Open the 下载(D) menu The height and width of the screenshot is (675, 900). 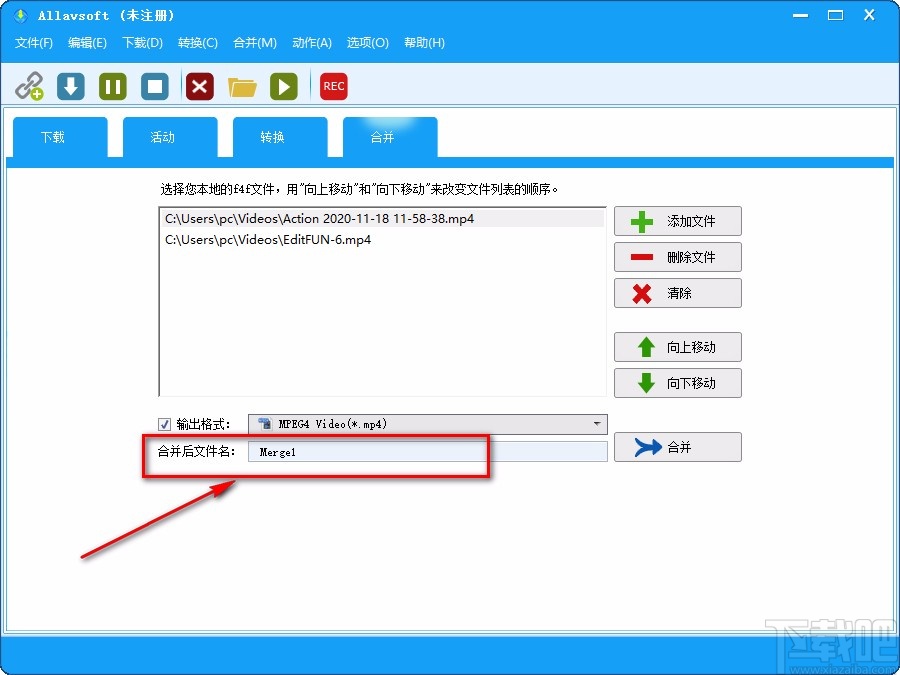click(x=142, y=42)
